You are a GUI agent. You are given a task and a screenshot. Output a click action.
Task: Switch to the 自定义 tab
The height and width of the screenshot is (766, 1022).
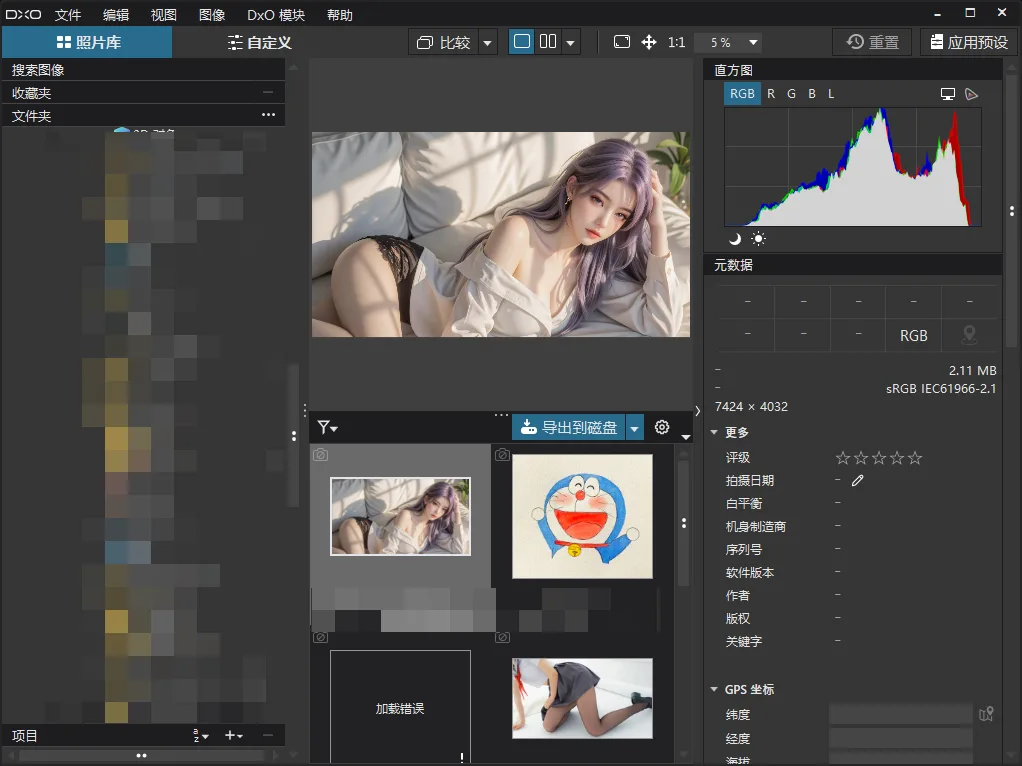point(259,42)
